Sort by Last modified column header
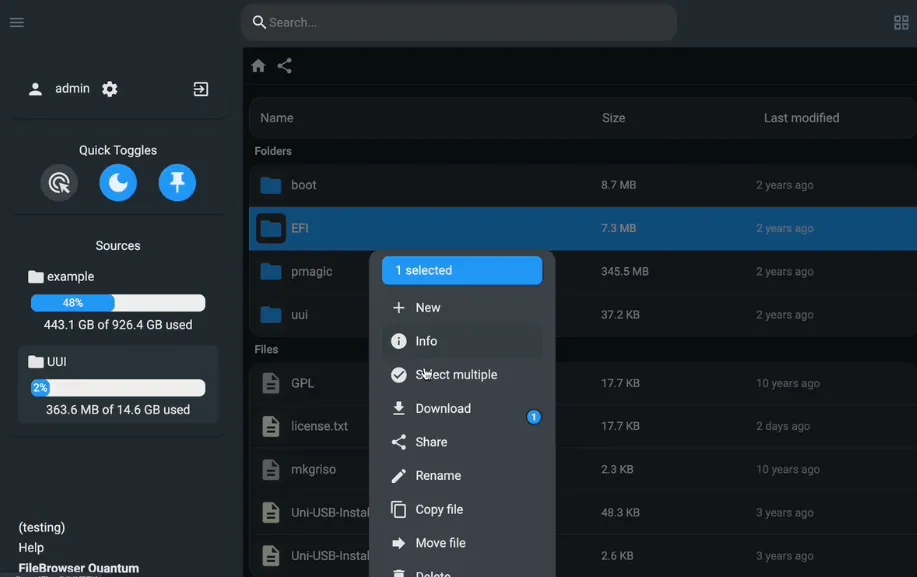 (x=801, y=118)
